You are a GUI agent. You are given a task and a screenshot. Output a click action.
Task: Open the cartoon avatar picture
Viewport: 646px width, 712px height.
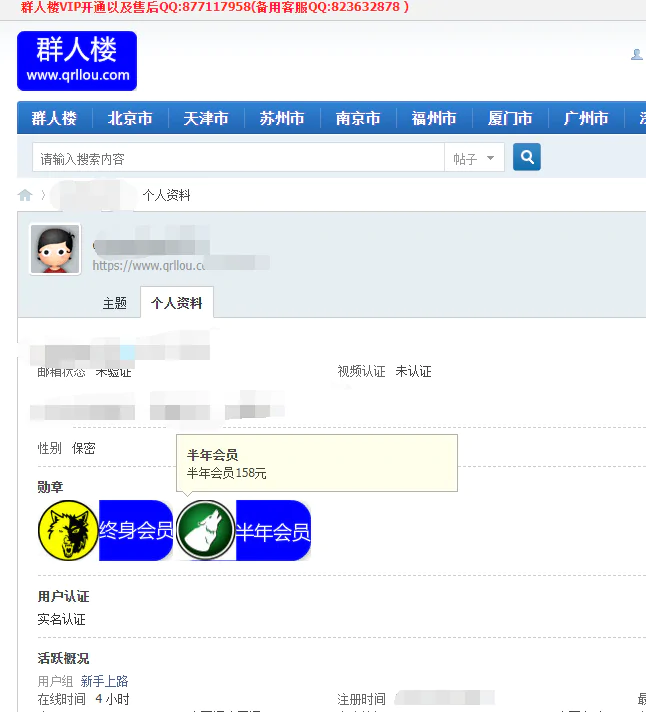[55, 249]
